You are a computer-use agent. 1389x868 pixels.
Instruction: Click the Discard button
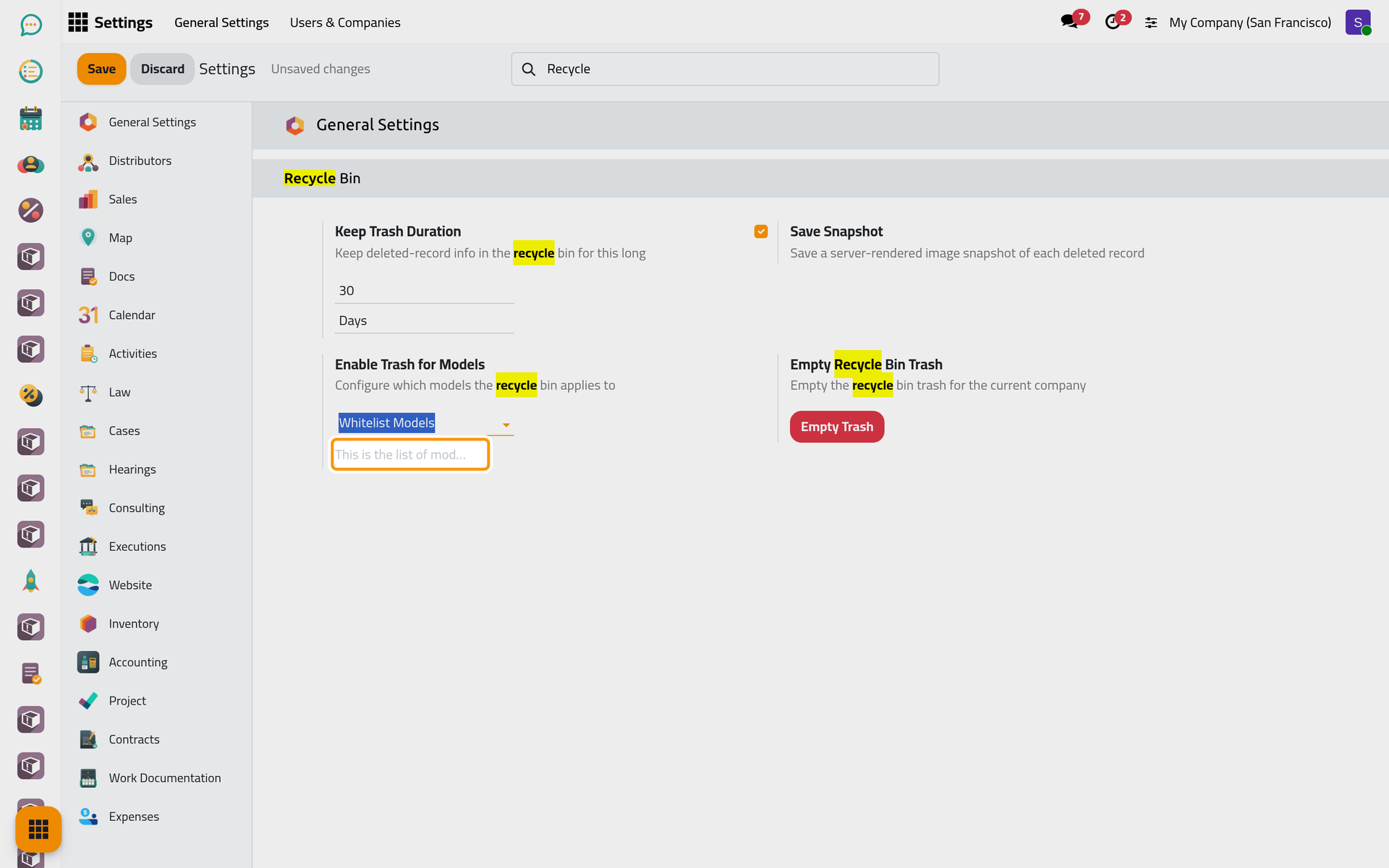pos(162,69)
